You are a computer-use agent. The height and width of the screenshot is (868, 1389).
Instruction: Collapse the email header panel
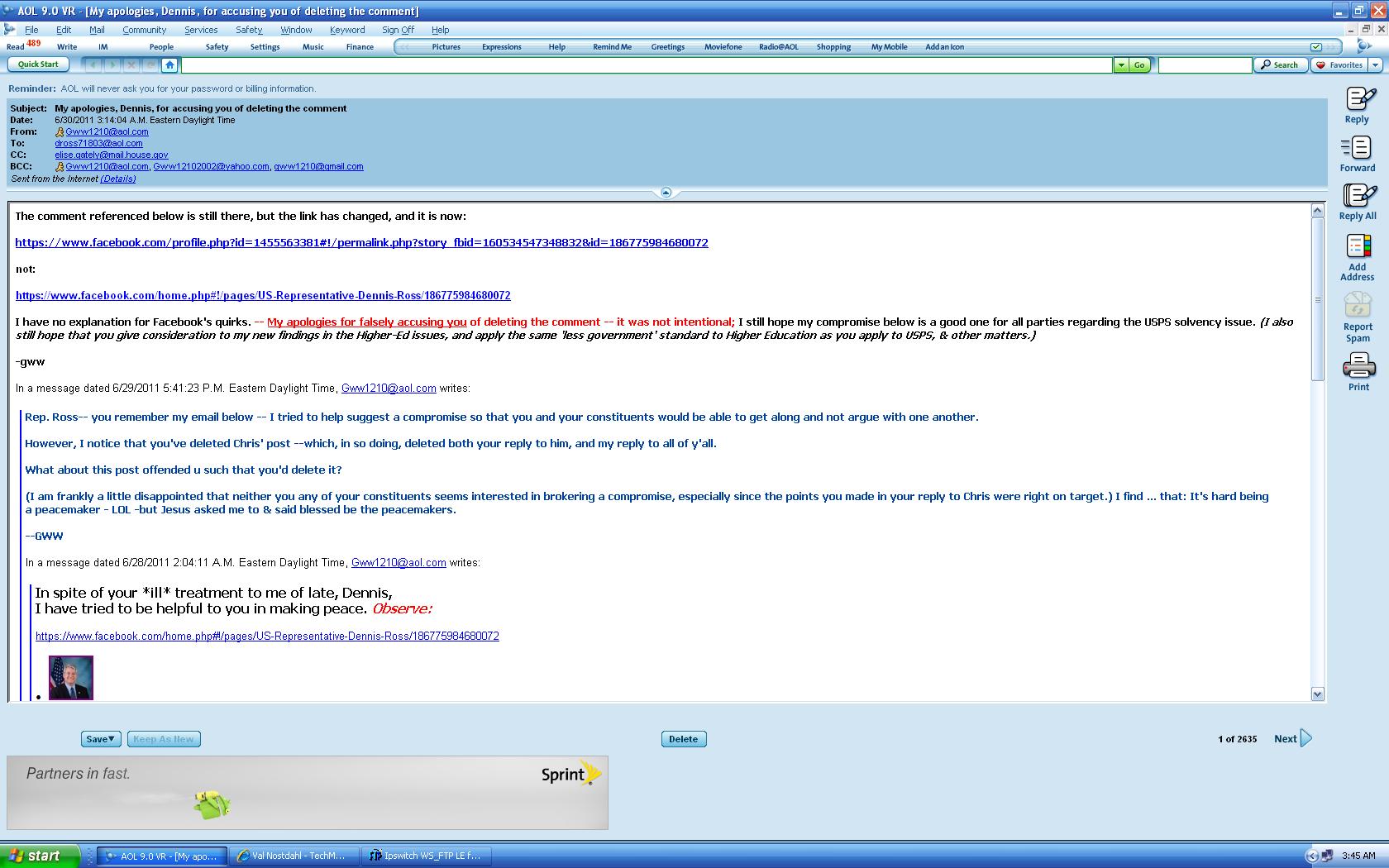(666, 193)
